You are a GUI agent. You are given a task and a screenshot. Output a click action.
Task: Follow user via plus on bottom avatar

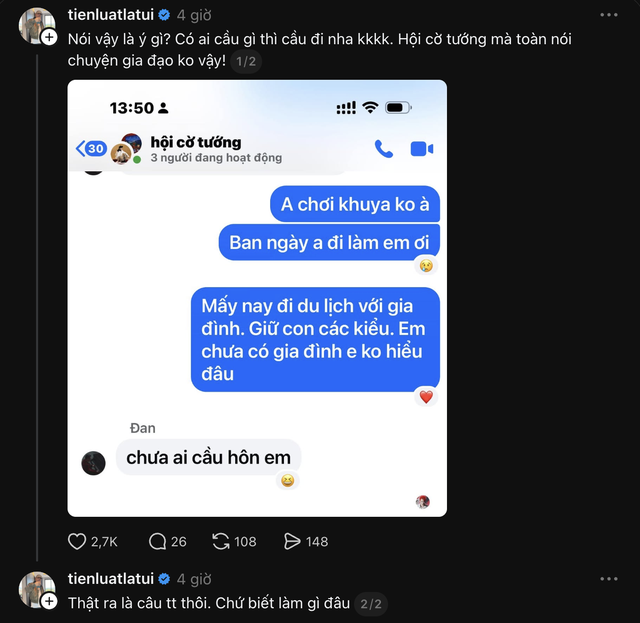pyautogui.click(x=49, y=601)
